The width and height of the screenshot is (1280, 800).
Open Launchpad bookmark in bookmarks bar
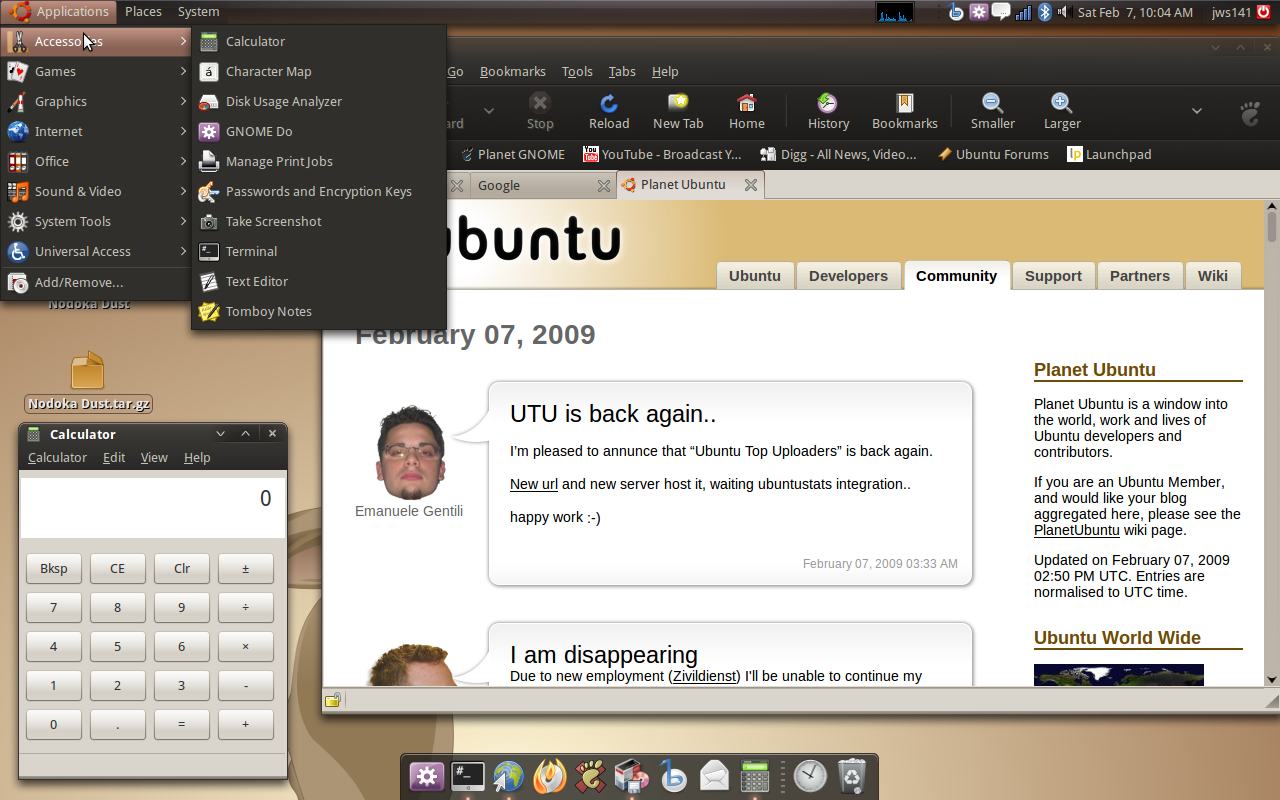coord(1110,154)
